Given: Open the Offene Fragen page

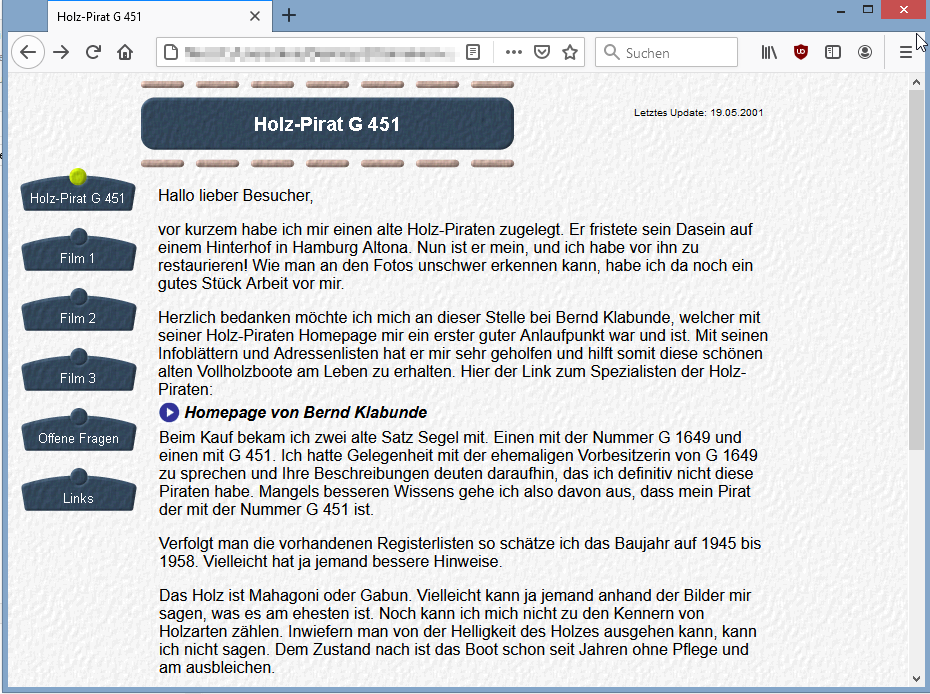Looking at the screenshot, I should tap(78, 431).
